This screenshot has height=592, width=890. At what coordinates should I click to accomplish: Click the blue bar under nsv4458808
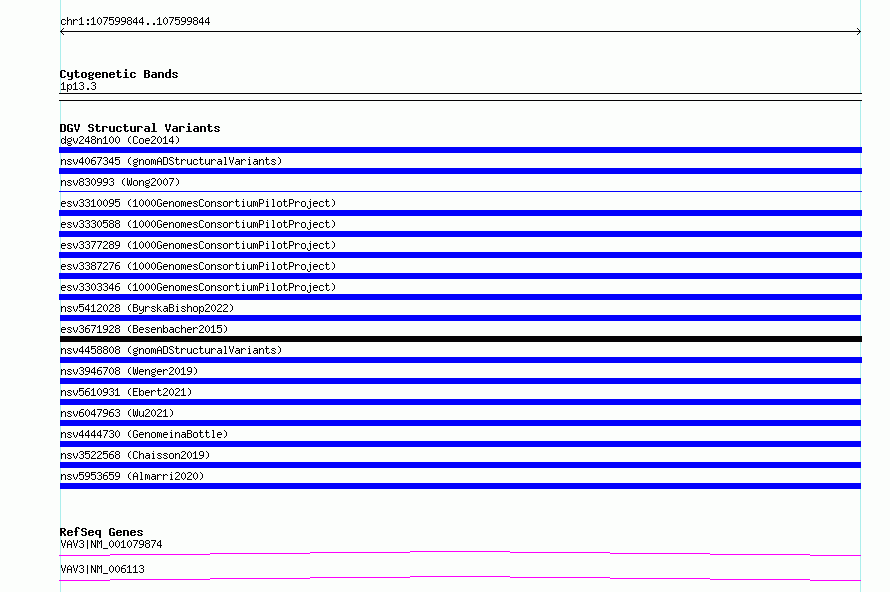click(460, 360)
